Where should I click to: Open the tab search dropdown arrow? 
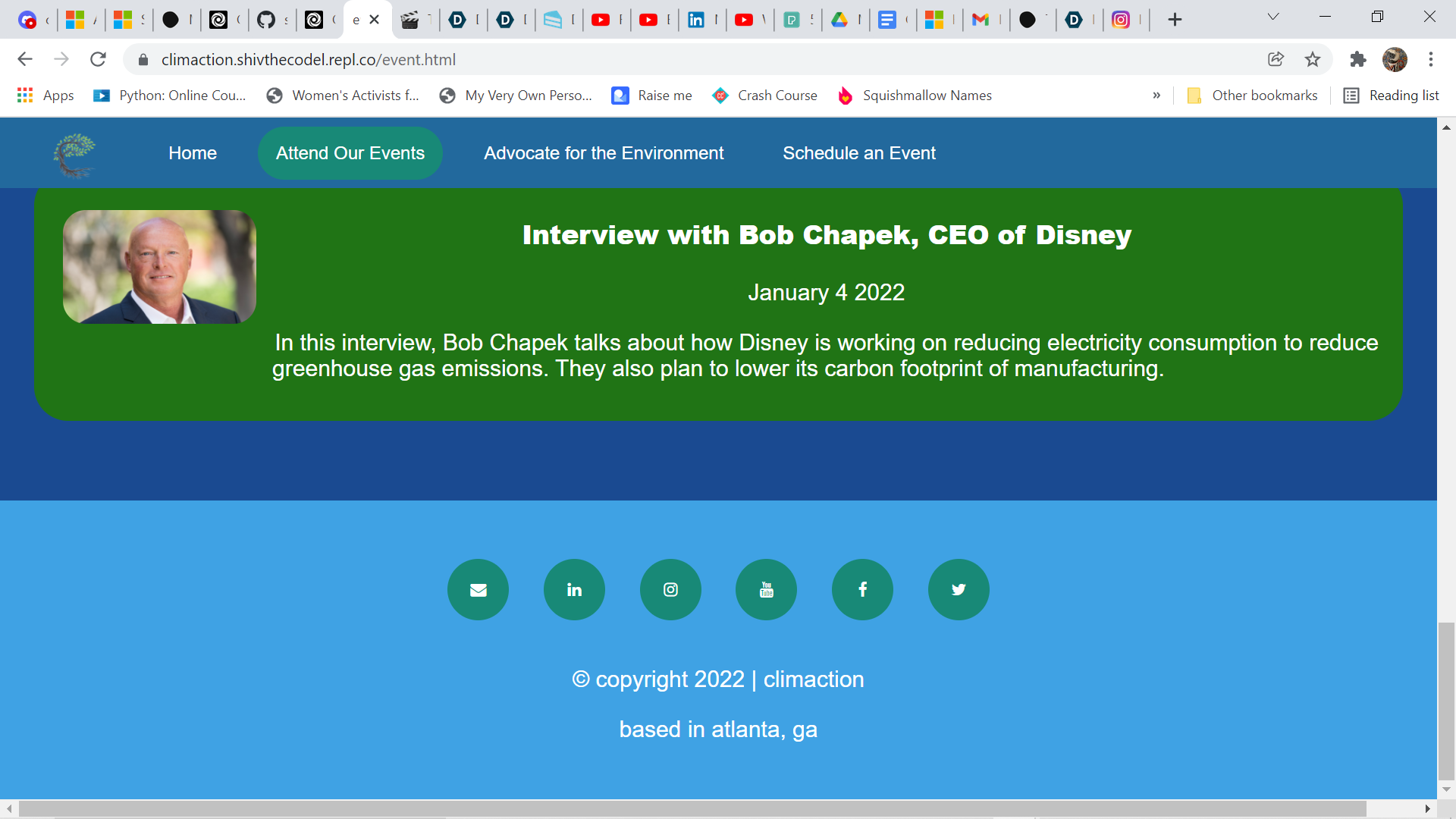(x=1273, y=17)
